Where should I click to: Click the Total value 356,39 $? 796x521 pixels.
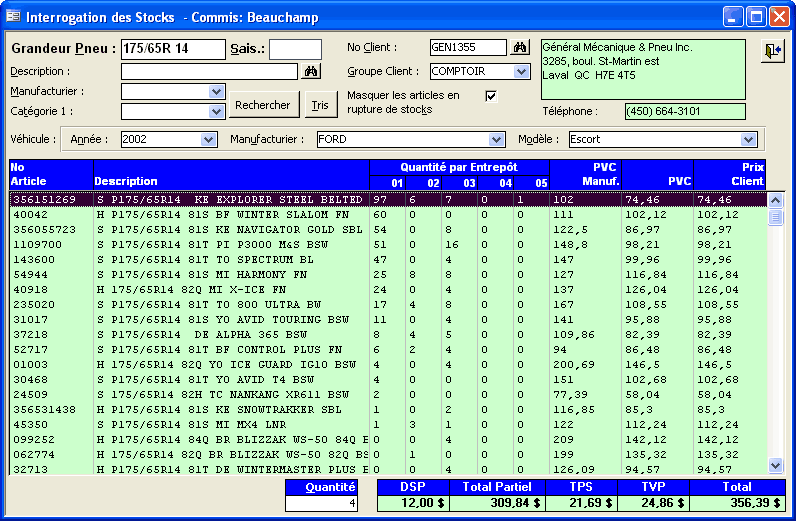pos(737,503)
